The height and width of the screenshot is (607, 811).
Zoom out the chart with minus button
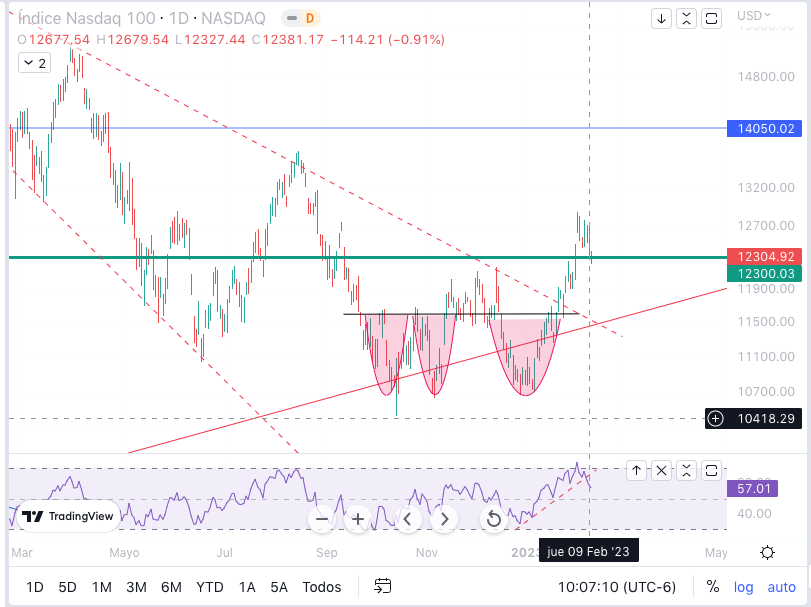pyautogui.click(x=322, y=518)
